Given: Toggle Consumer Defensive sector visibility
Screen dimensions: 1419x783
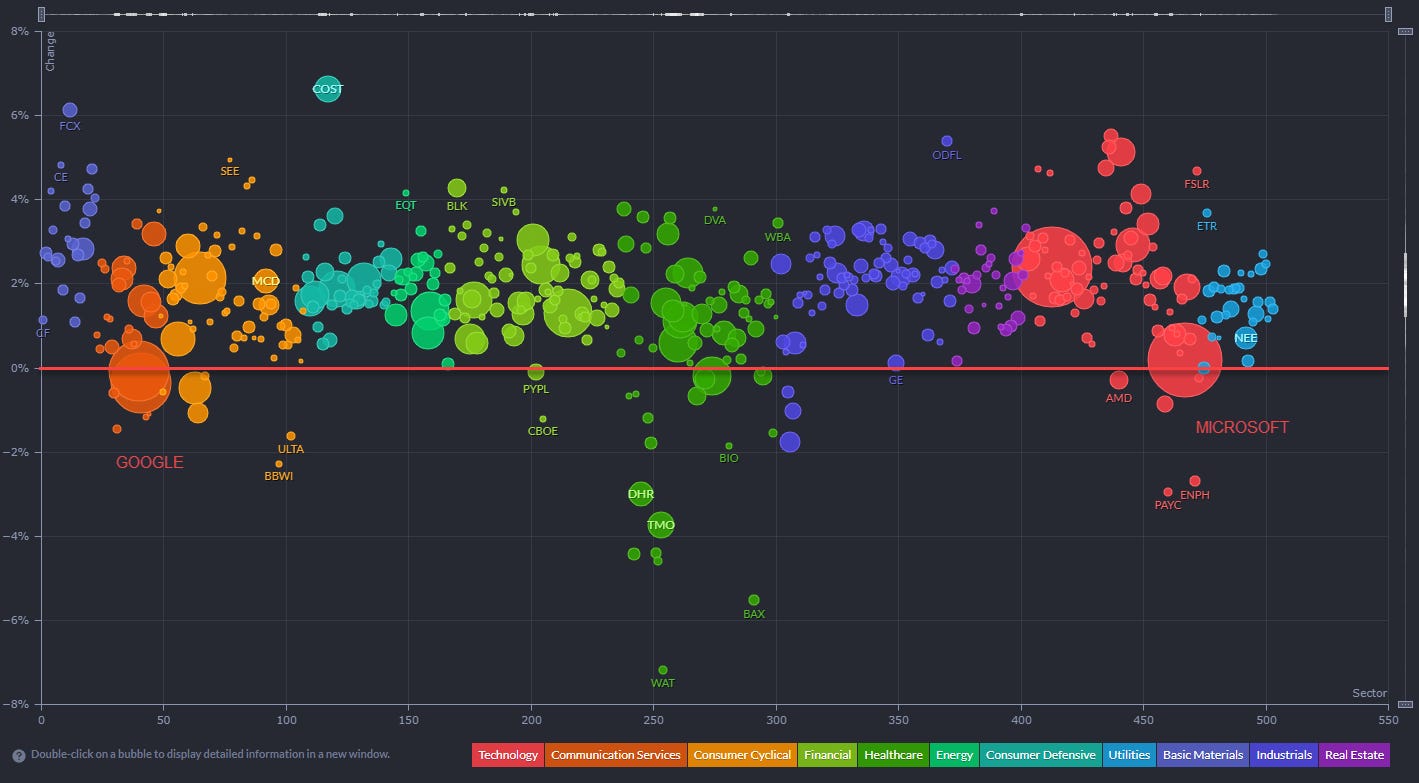Looking at the screenshot, I should tap(1040, 755).
